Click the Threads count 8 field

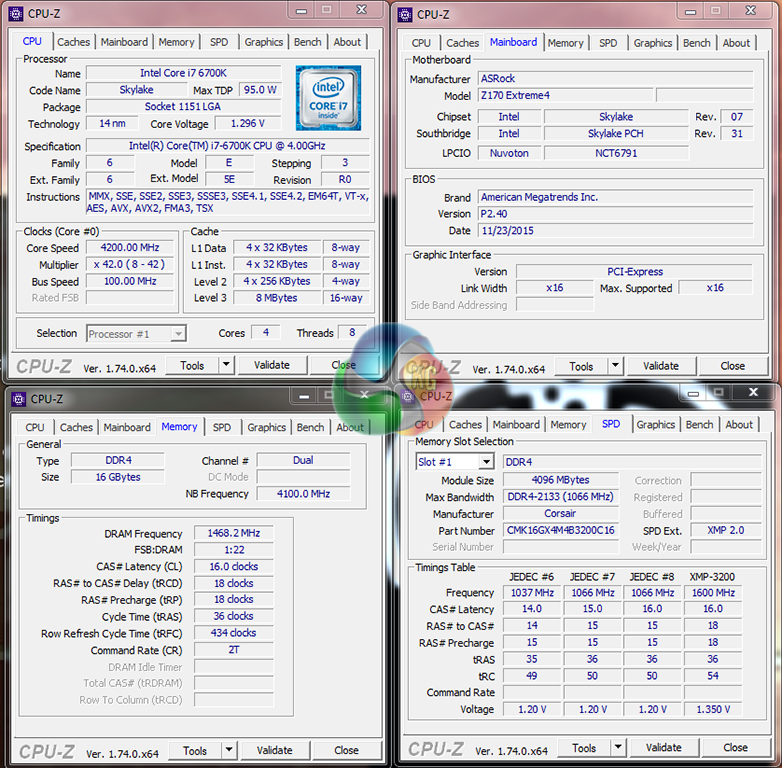tap(352, 333)
